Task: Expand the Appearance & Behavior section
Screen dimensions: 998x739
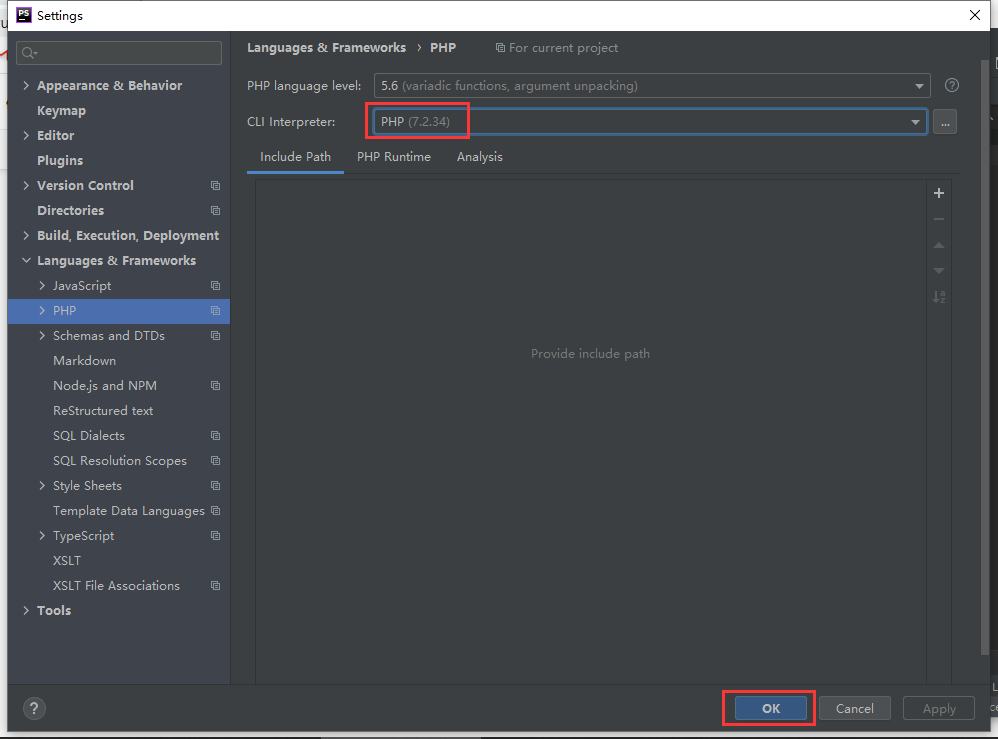Action: [26, 85]
